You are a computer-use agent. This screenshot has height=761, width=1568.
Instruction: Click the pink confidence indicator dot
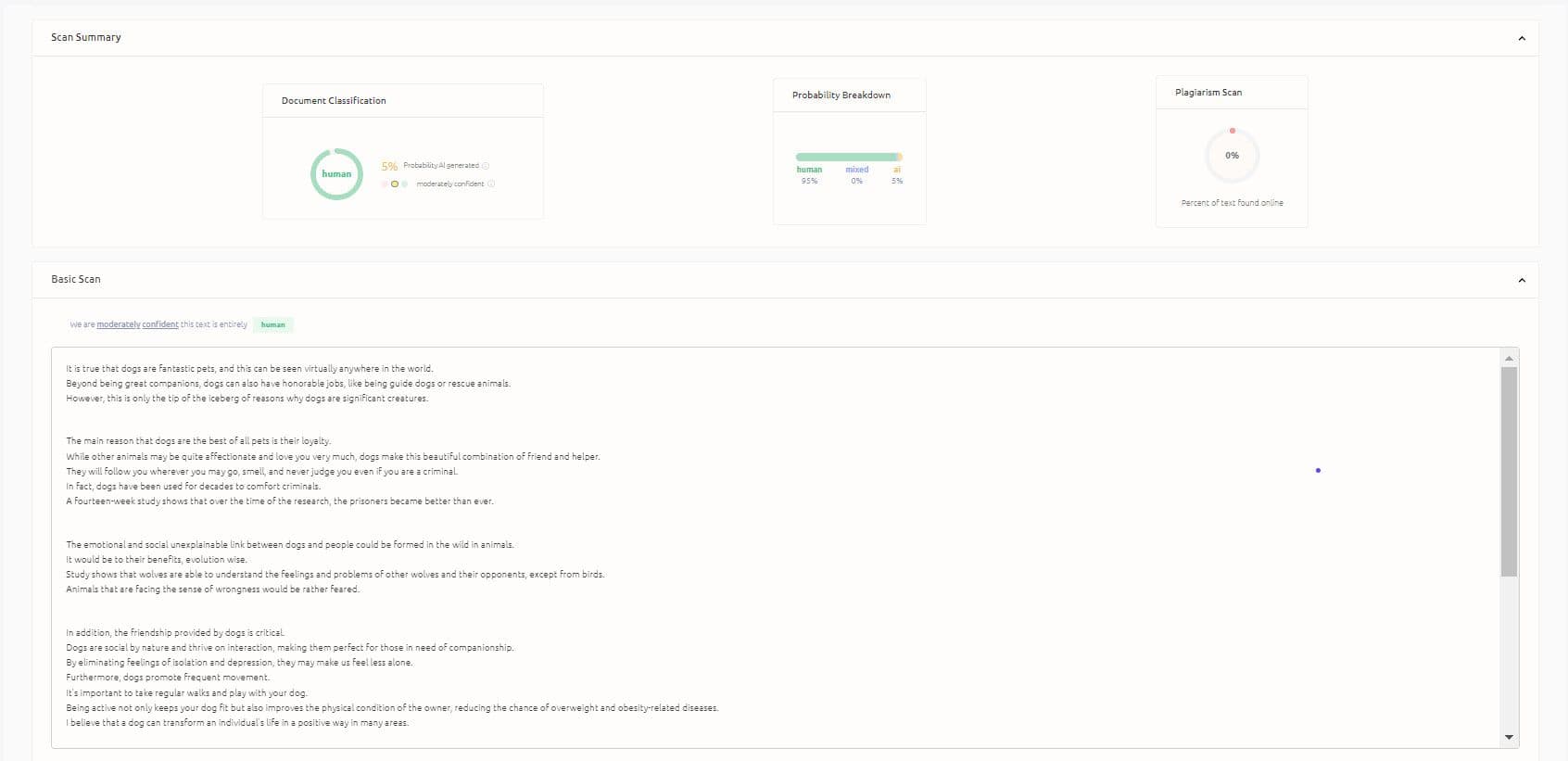(x=385, y=184)
